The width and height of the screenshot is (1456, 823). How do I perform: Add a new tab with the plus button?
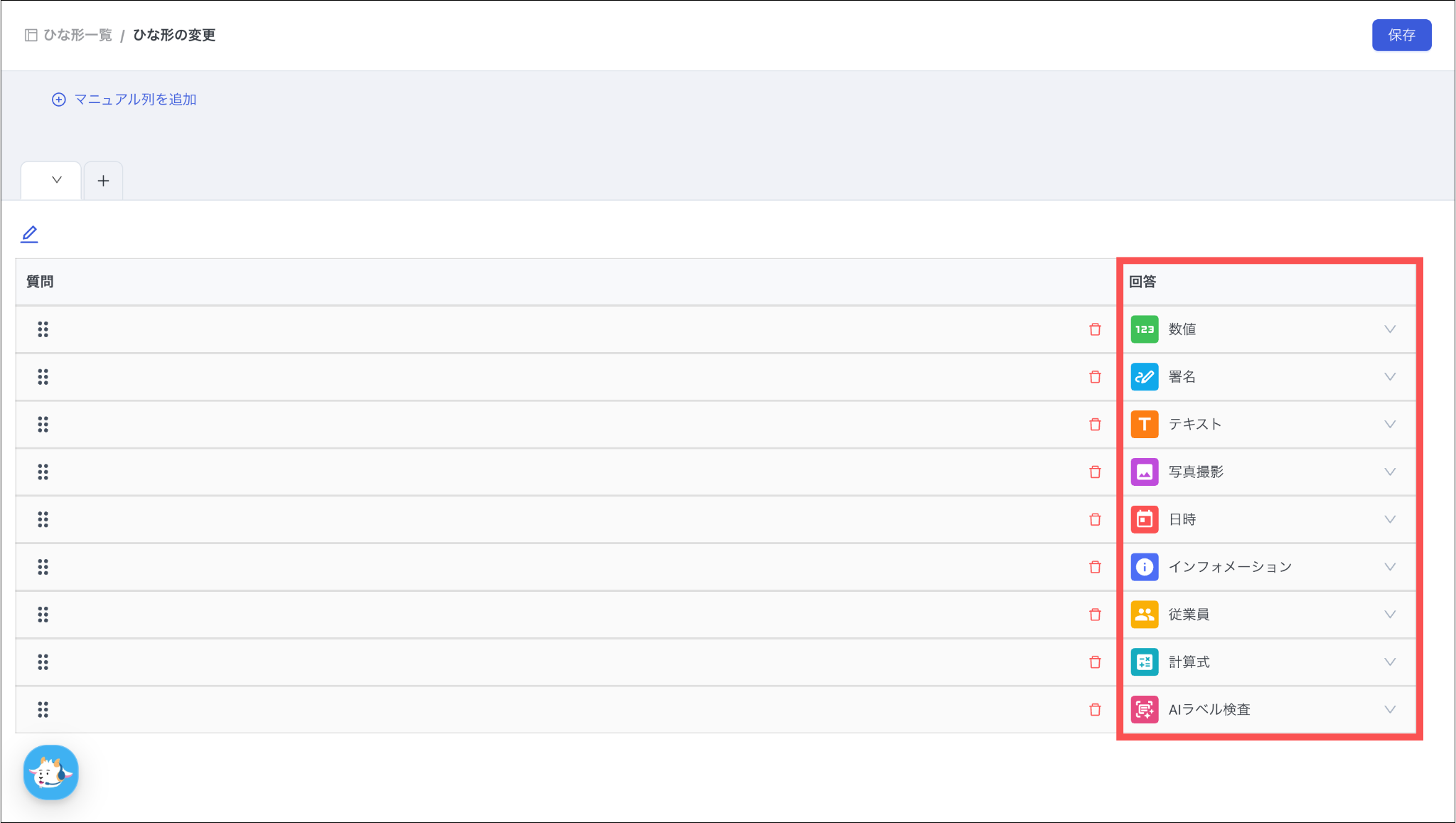click(104, 181)
